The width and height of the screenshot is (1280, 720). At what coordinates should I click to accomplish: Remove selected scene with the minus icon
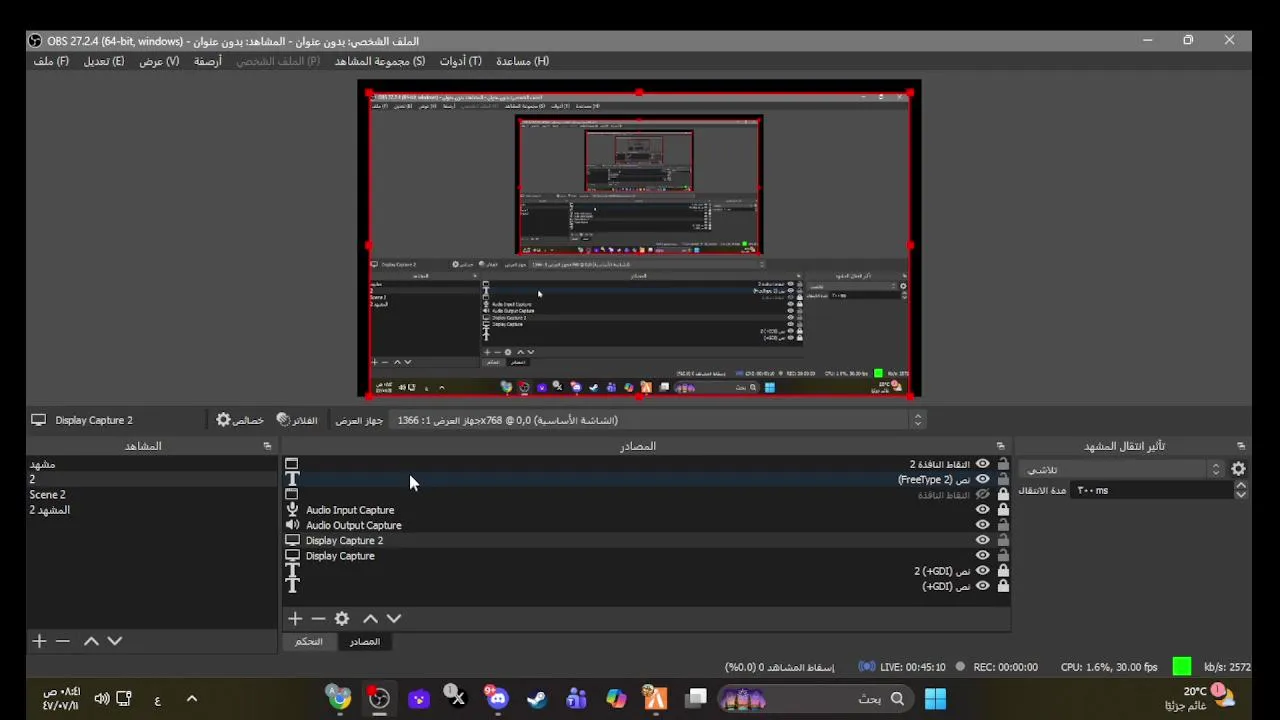[62, 641]
